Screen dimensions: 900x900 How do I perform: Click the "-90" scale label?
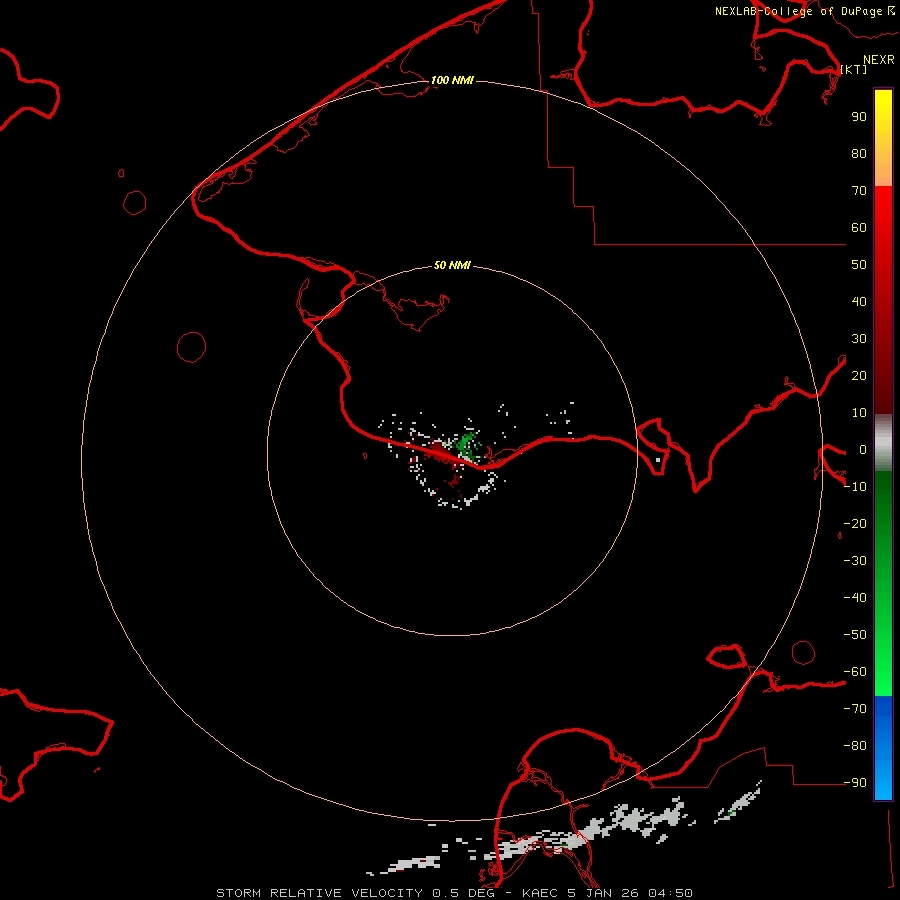click(x=855, y=783)
